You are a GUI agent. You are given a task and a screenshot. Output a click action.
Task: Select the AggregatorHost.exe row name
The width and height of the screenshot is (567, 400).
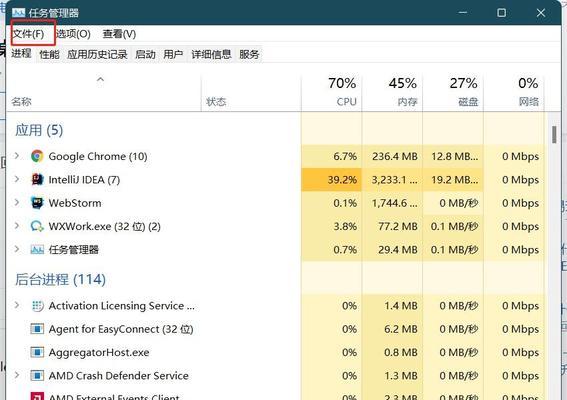tap(99, 353)
